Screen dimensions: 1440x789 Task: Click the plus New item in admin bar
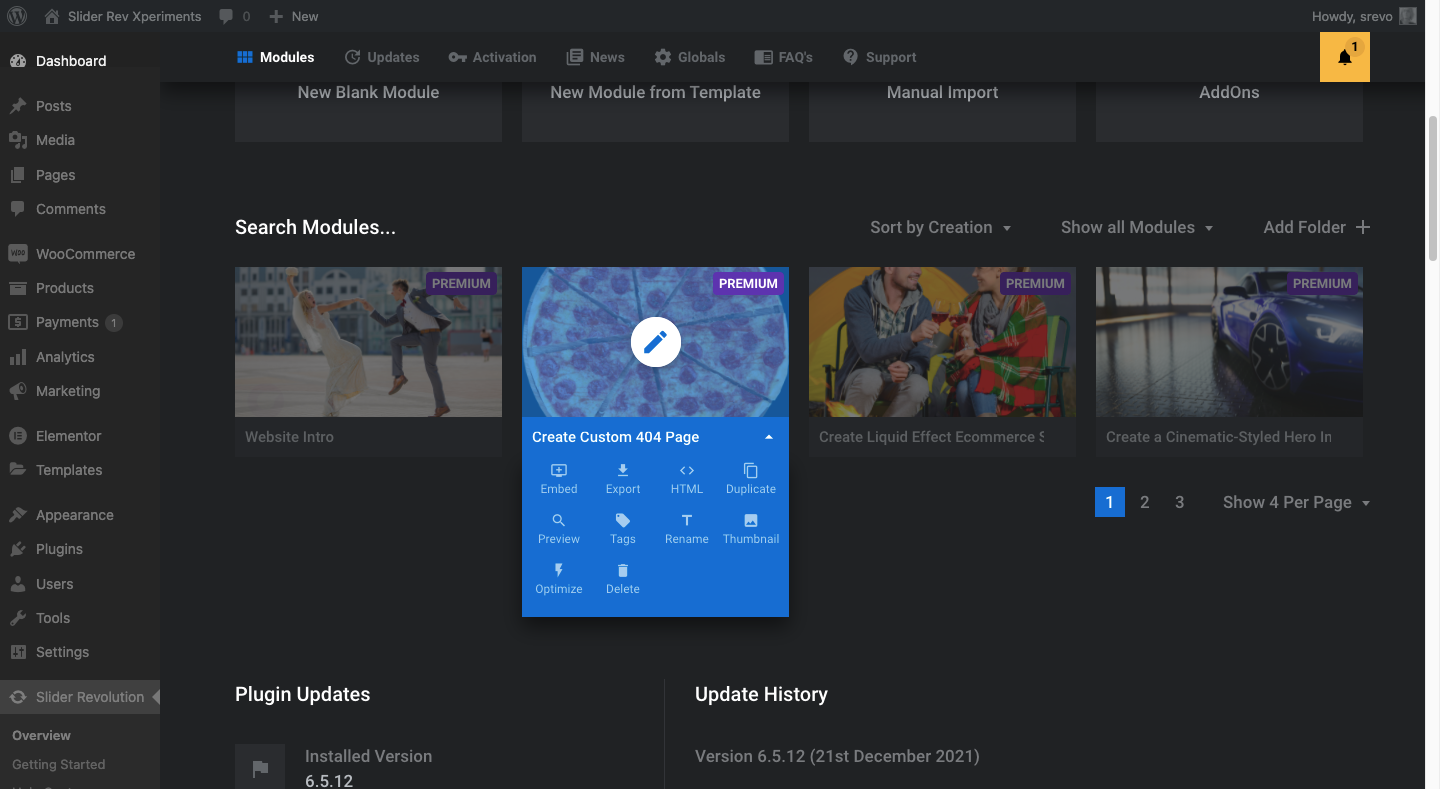click(x=294, y=16)
